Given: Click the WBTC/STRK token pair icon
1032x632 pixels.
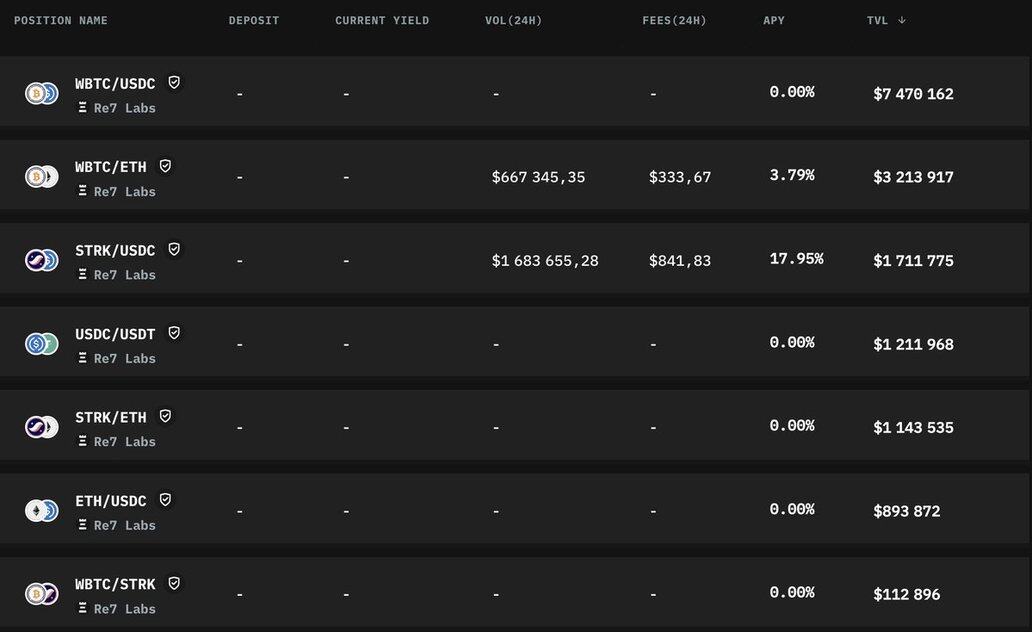Looking at the screenshot, I should 41,594.
